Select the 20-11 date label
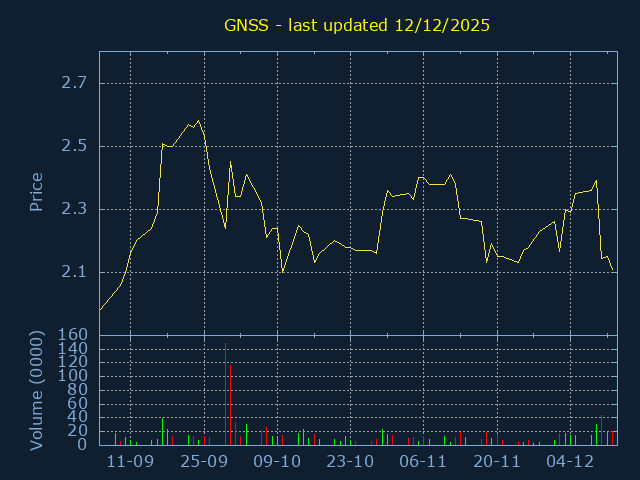 (x=497, y=462)
